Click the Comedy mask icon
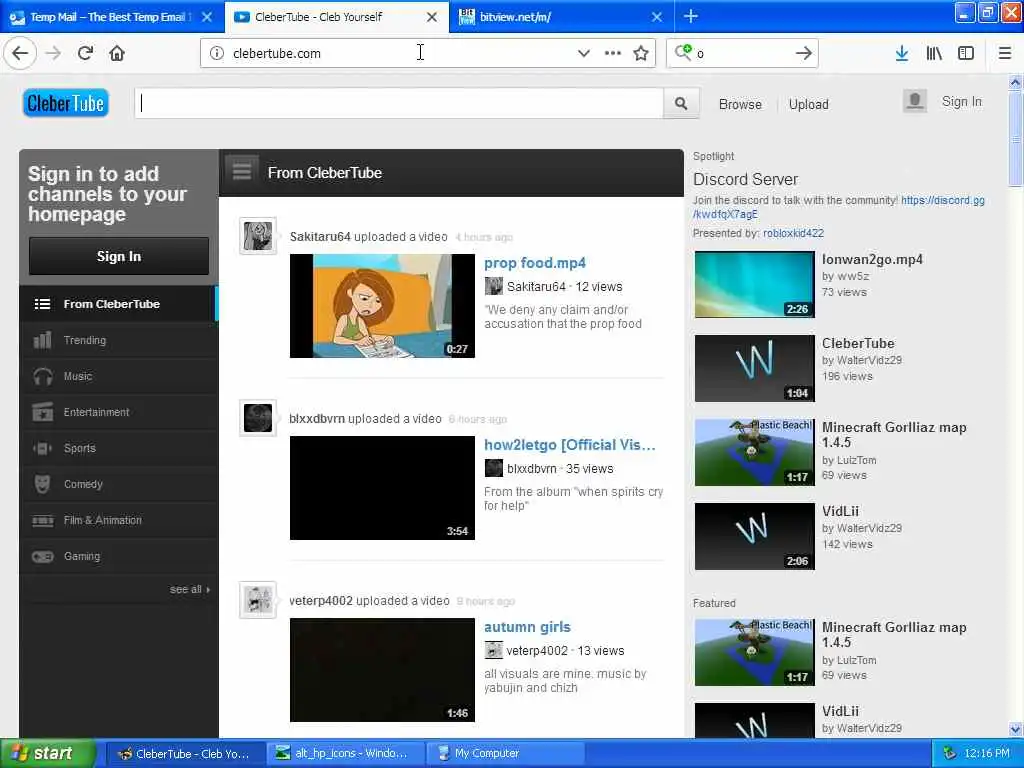 point(42,484)
